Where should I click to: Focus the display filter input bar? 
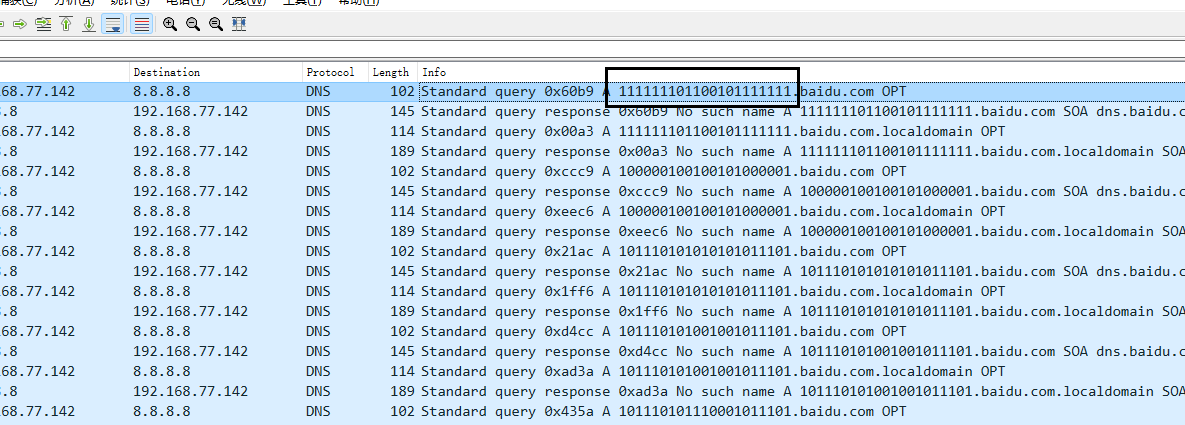(x=592, y=49)
